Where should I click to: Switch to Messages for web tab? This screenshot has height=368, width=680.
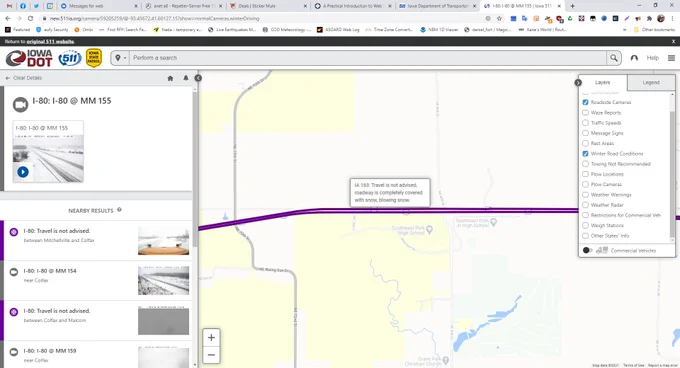[x=99, y=6]
